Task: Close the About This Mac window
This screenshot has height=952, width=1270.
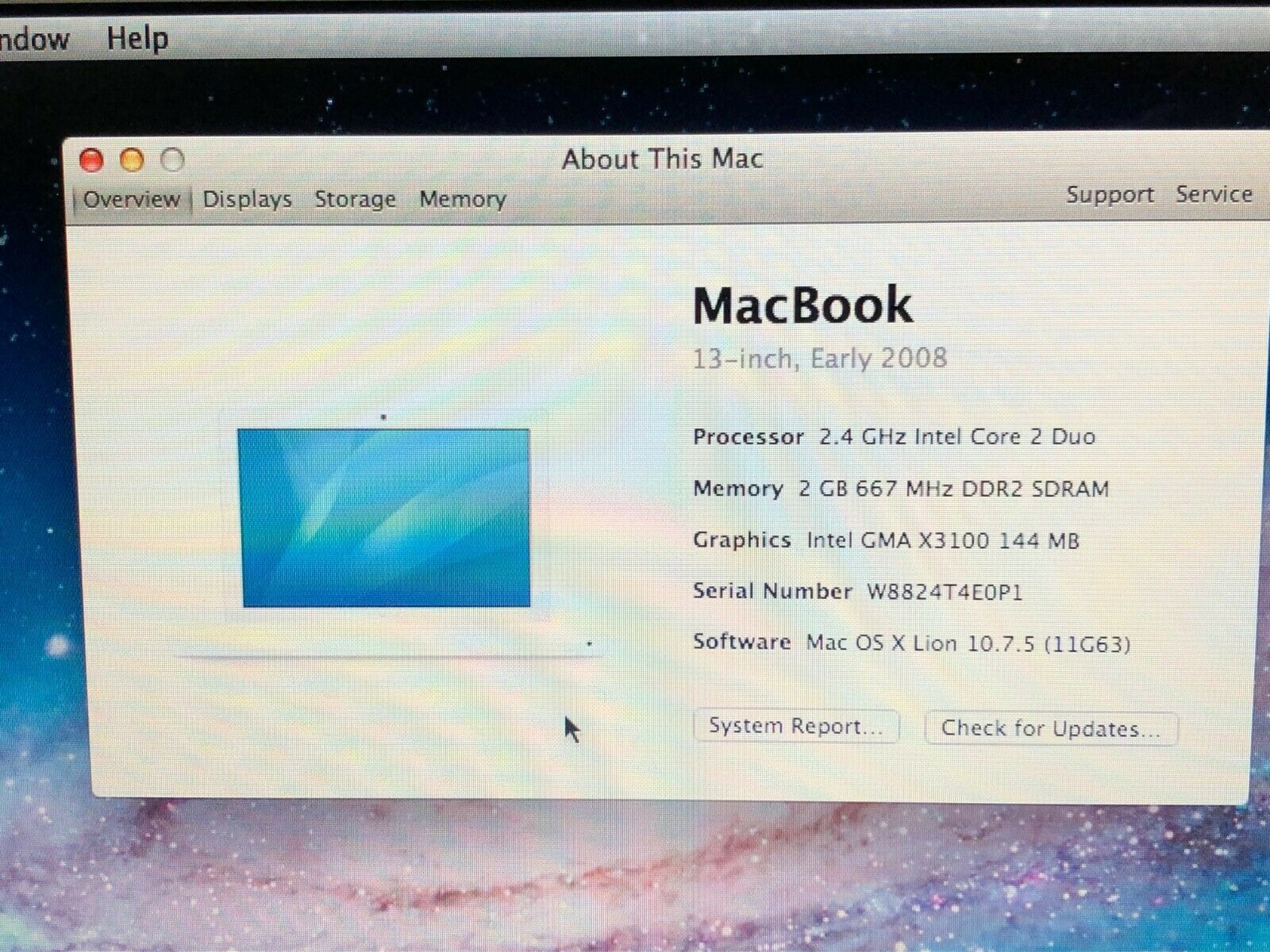Action: pyautogui.click(x=92, y=160)
